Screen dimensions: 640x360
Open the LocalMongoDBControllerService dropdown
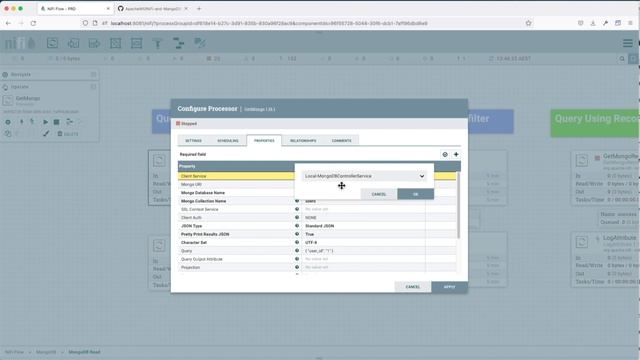(x=364, y=176)
